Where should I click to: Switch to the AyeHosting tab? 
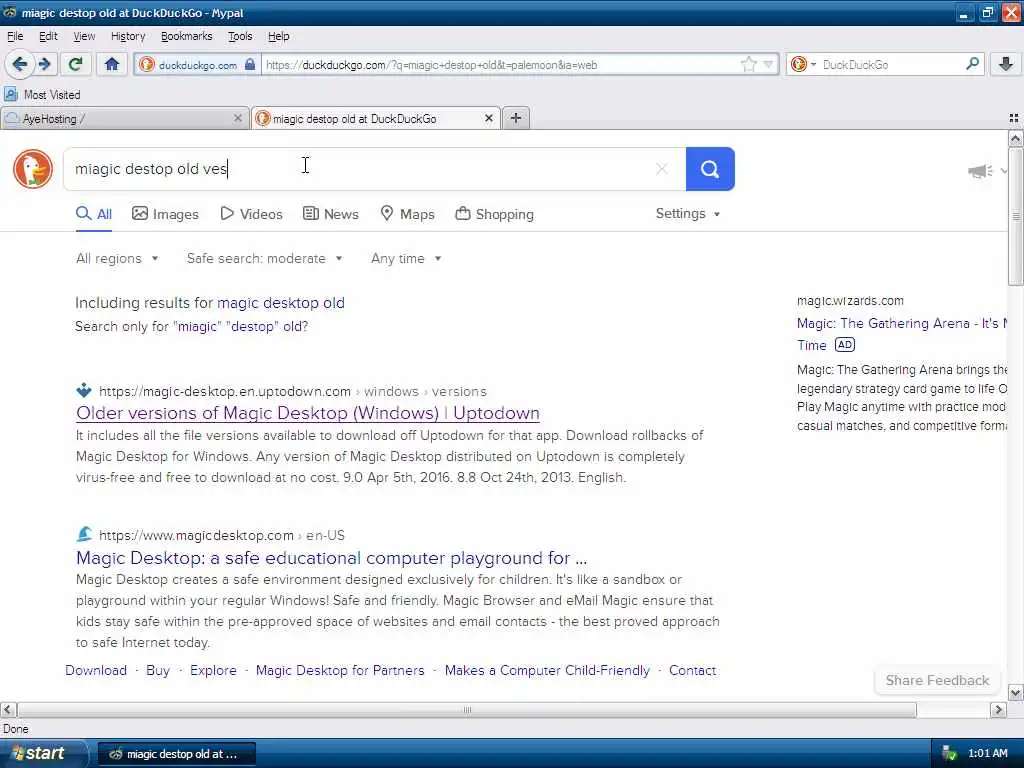tap(124, 118)
